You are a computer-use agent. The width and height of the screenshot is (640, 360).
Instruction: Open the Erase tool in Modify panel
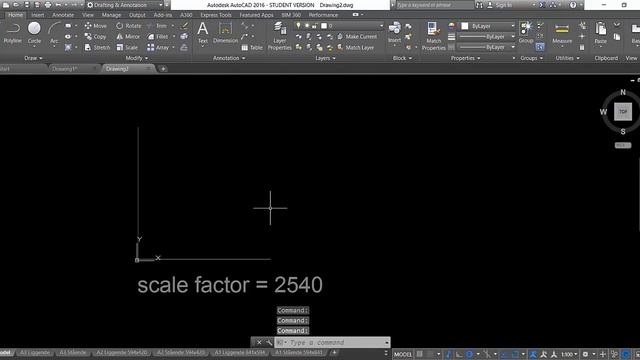point(185,26)
